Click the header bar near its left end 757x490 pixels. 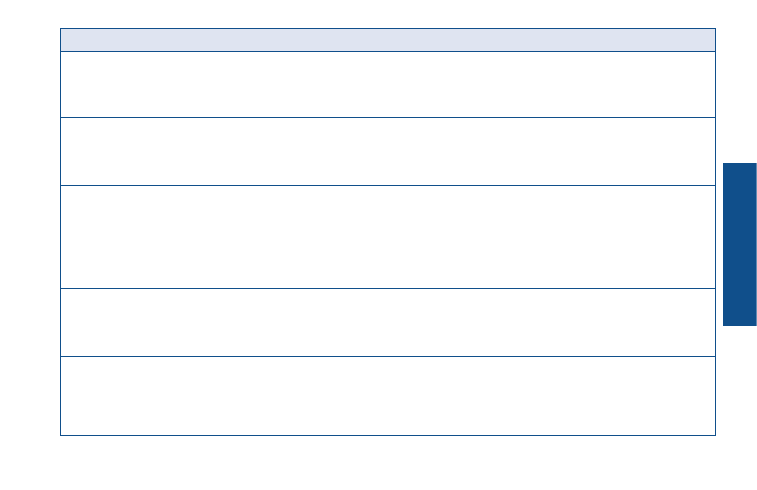[97, 40]
